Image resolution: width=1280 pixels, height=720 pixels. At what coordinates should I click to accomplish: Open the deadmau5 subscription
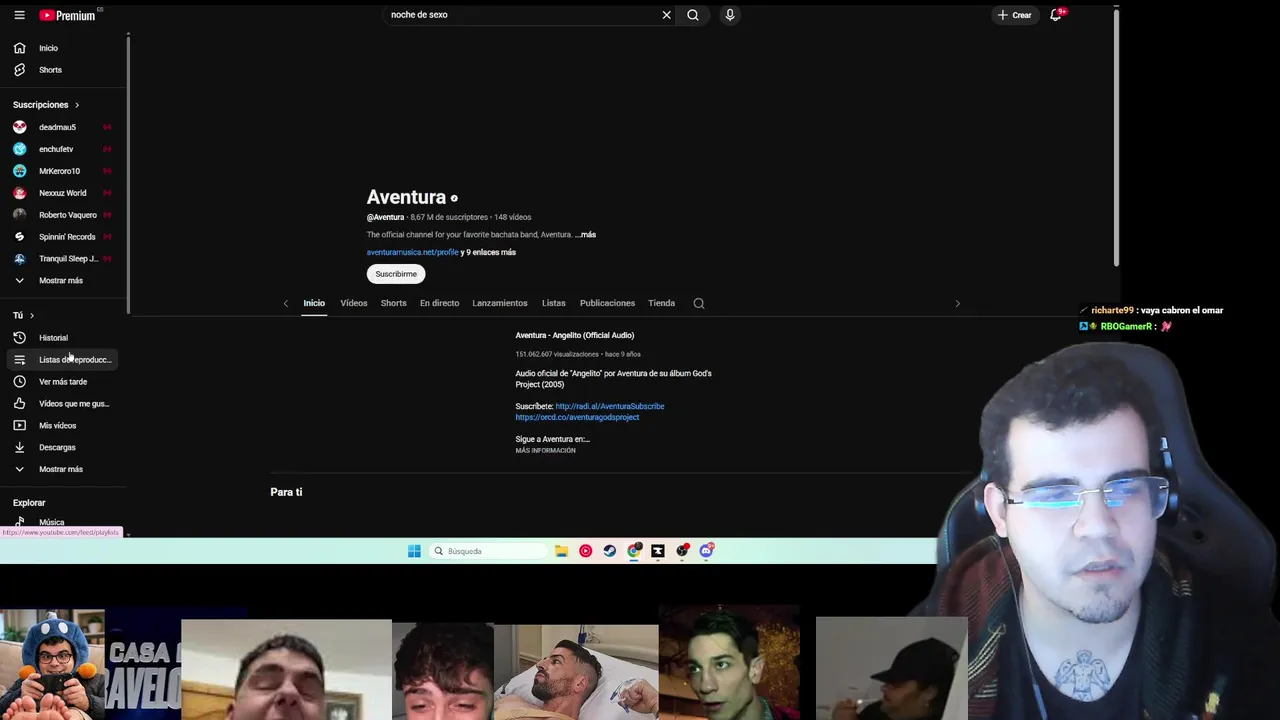pos(62,127)
